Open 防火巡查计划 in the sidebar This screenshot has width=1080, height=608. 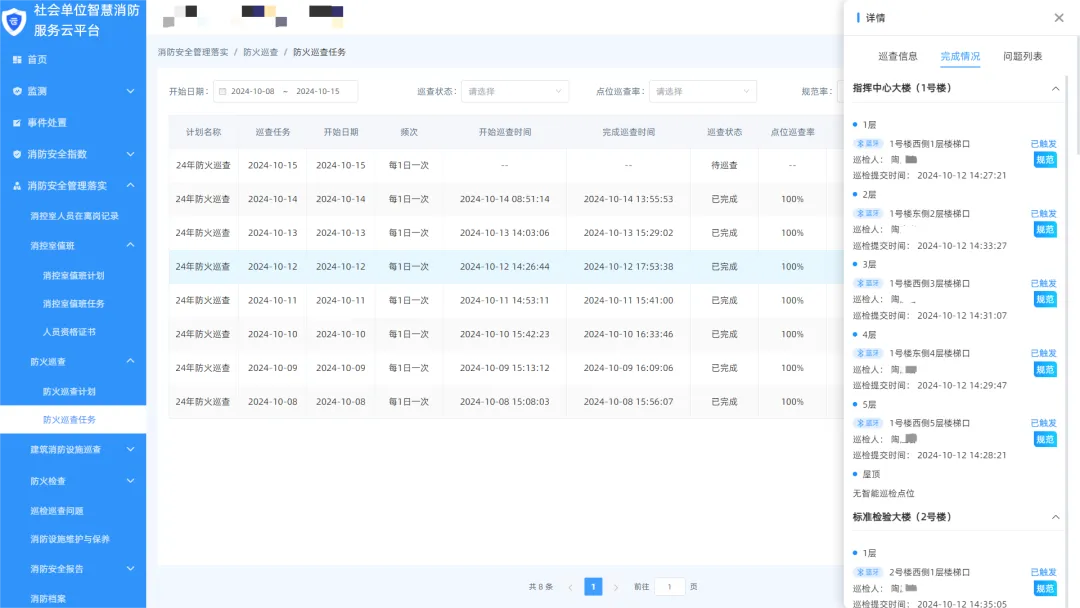69,392
